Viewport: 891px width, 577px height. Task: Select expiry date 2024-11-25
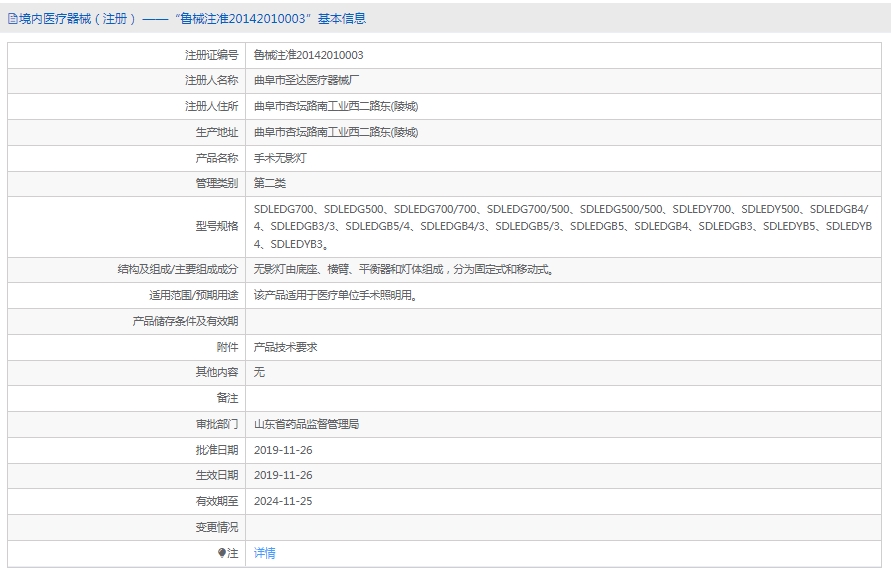[283, 501]
